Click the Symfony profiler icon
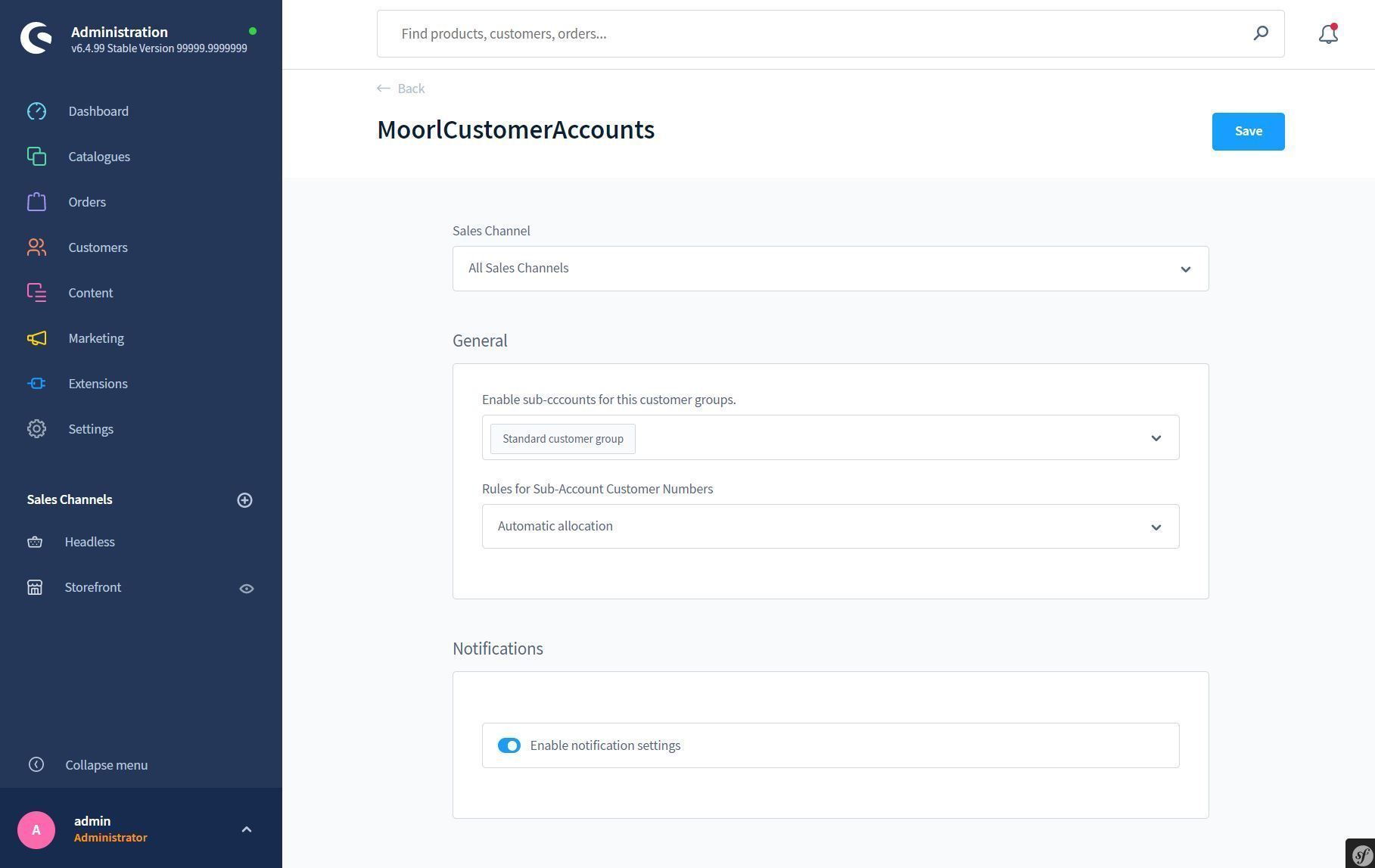This screenshot has width=1375, height=868. tap(1361, 854)
